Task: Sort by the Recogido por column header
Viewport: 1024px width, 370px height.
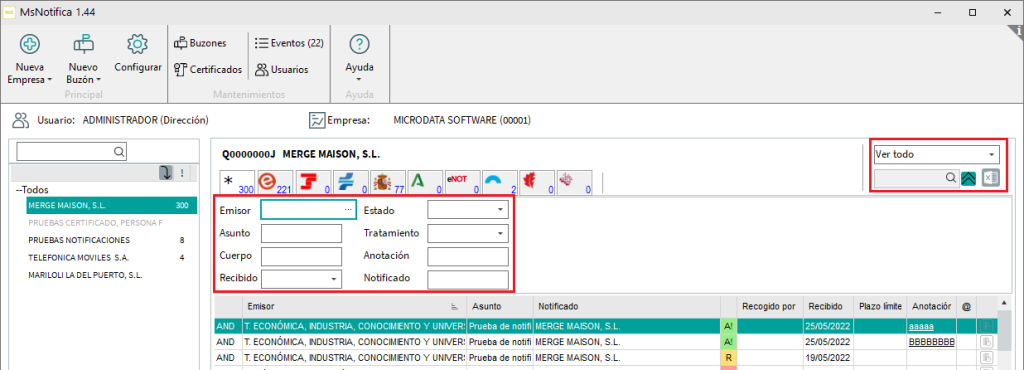Action: point(769,306)
